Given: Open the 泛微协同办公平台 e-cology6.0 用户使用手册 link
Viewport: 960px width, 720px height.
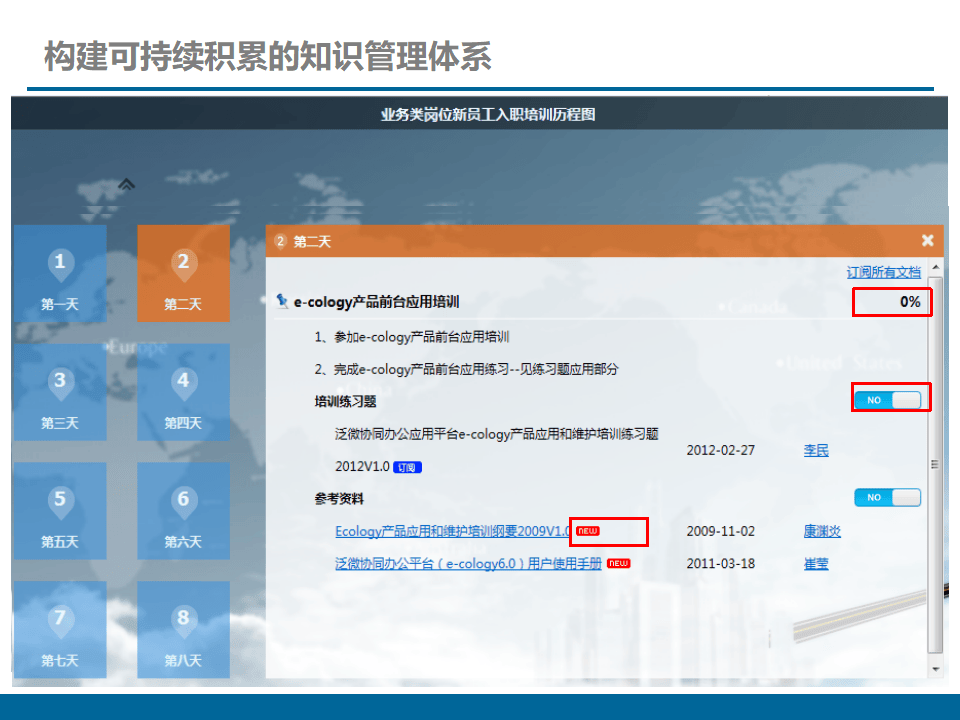Looking at the screenshot, I should click(468, 563).
